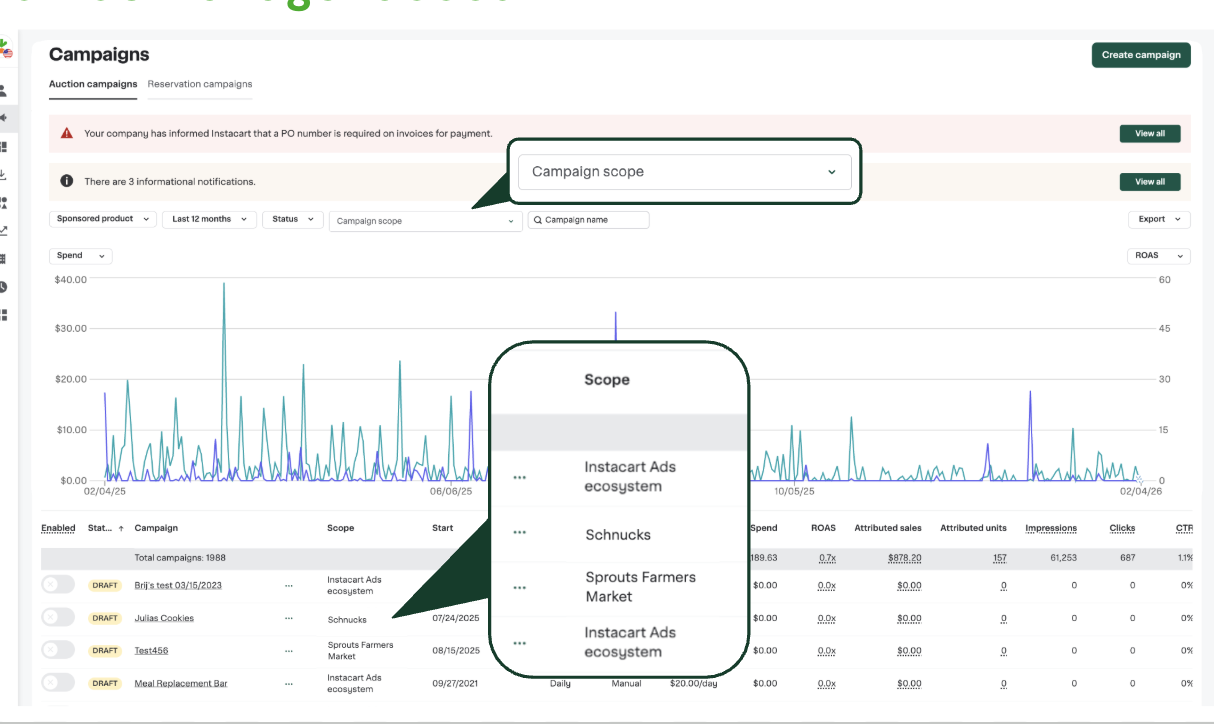Click the Start column header
The image size is (1214, 724).
442,528
